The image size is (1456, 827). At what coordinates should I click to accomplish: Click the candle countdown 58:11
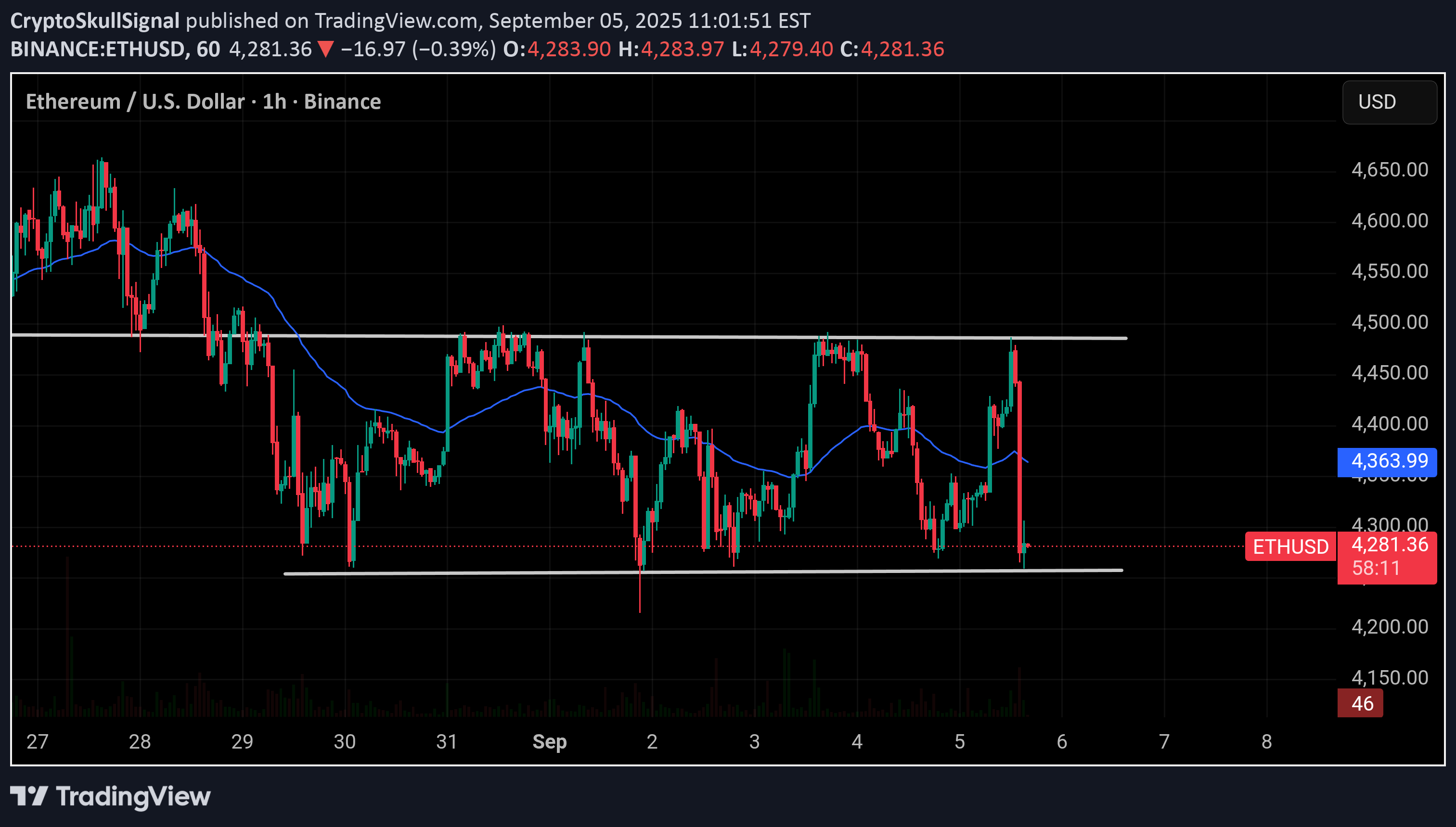(x=1375, y=568)
